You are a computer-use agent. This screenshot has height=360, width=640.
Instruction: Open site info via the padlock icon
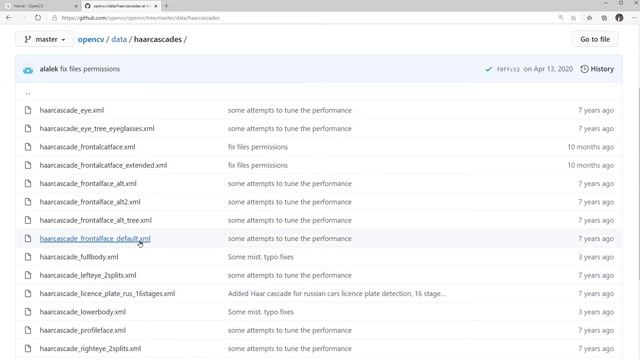coord(54,18)
